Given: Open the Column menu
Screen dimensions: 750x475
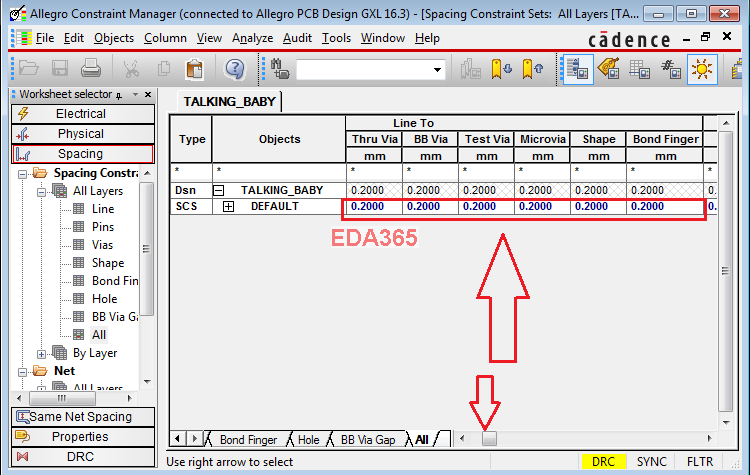Looking at the screenshot, I should coord(165,38).
